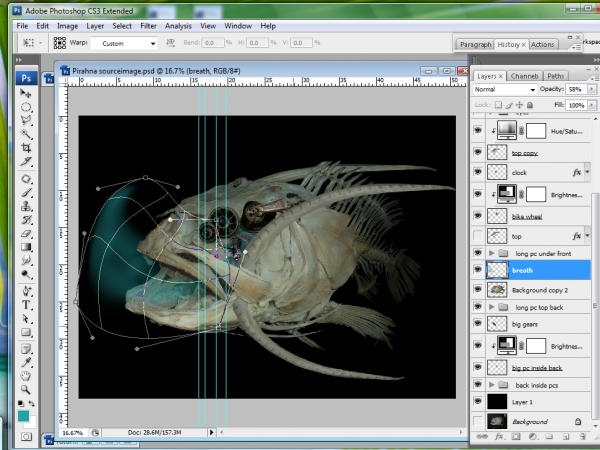Select the Eyedropper tool
The height and width of the screenshot is (450, 600).
[x=26, y=362]
